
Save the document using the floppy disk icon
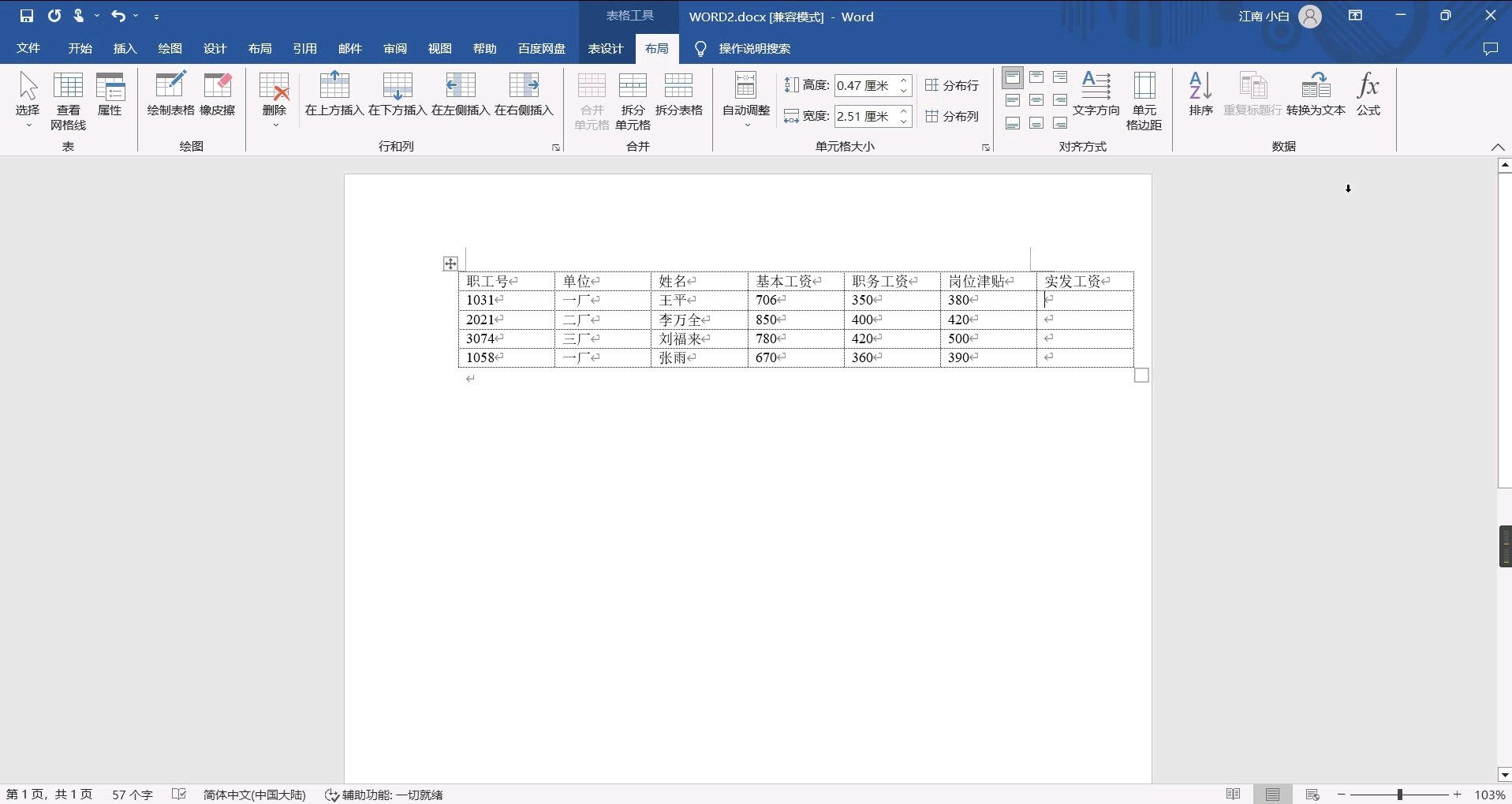coord(27,16)
